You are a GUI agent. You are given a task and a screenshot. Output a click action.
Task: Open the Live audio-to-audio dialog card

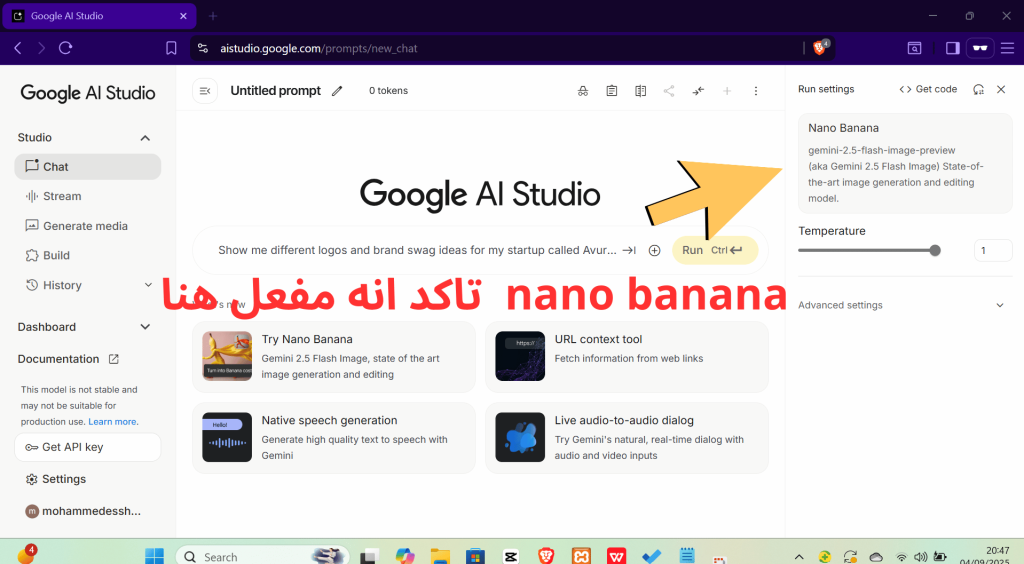pyautogui.click(x=627, y=438)
